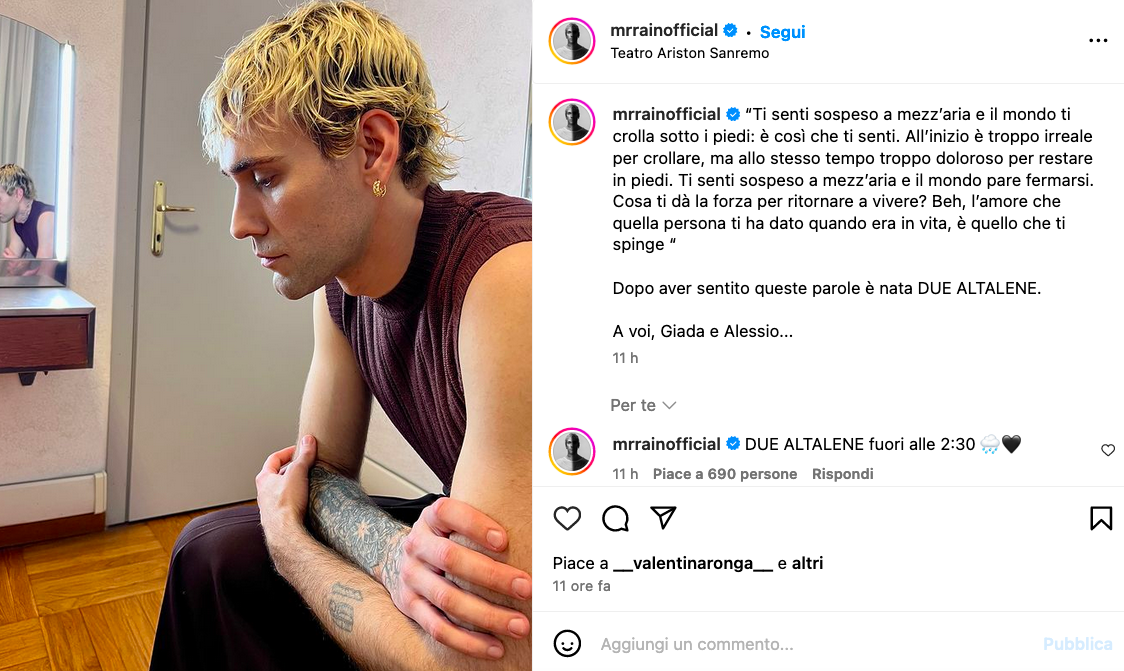Reply to comment using Rispondi
This screenshot has height=671, width=1124.
[x=842, y=474]
